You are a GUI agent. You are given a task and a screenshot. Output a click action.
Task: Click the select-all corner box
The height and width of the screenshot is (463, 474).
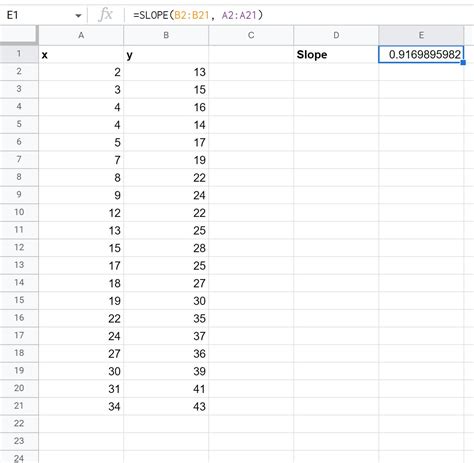pyautogui.click(x=19, y=35)
